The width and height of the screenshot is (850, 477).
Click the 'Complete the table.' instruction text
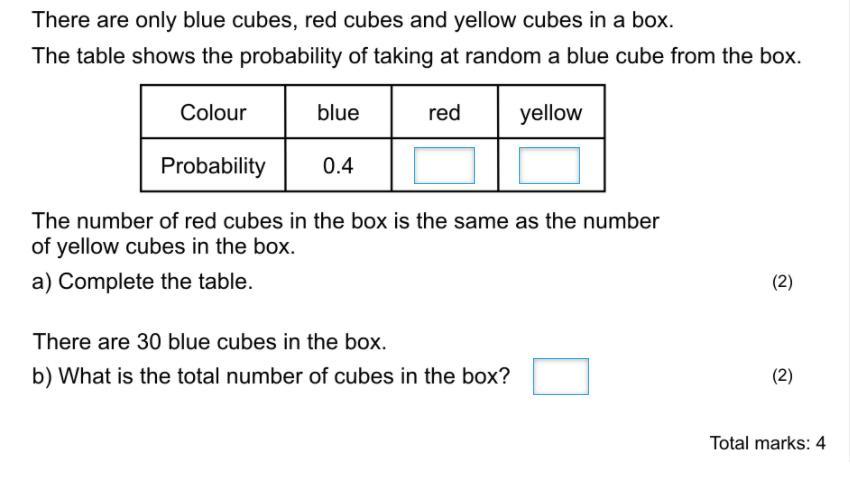(156, 282)
